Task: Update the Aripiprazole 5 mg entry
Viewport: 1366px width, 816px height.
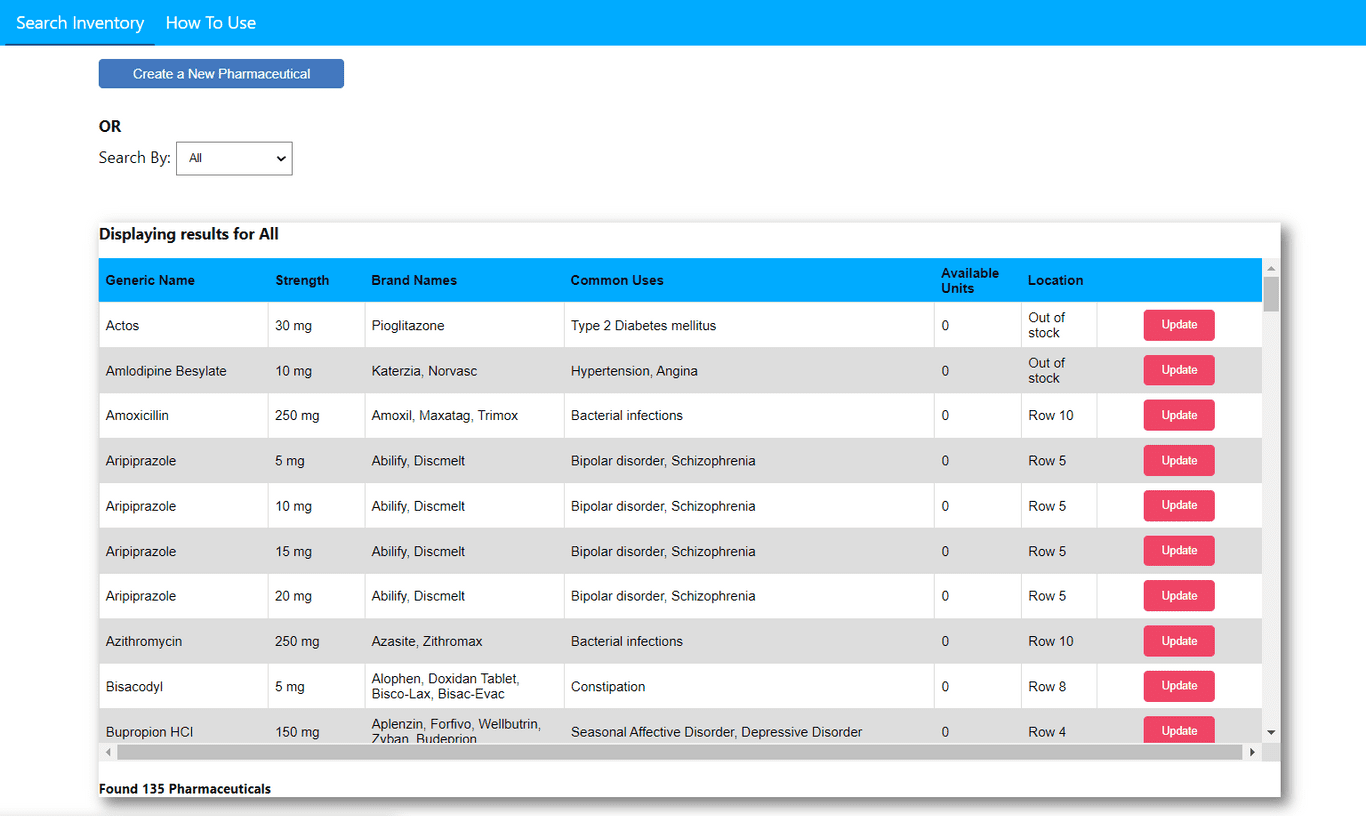Action: 1178,460
